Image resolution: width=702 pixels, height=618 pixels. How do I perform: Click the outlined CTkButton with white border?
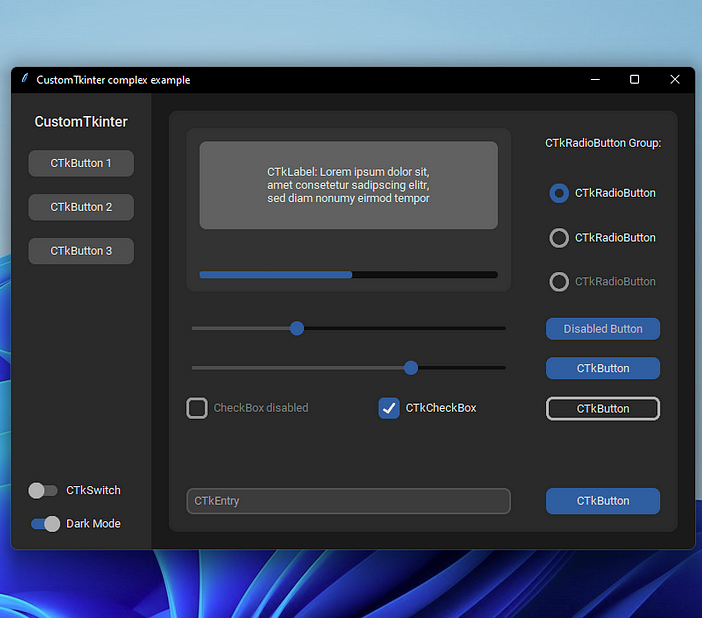pyautogui.click(x=603, y=408)
